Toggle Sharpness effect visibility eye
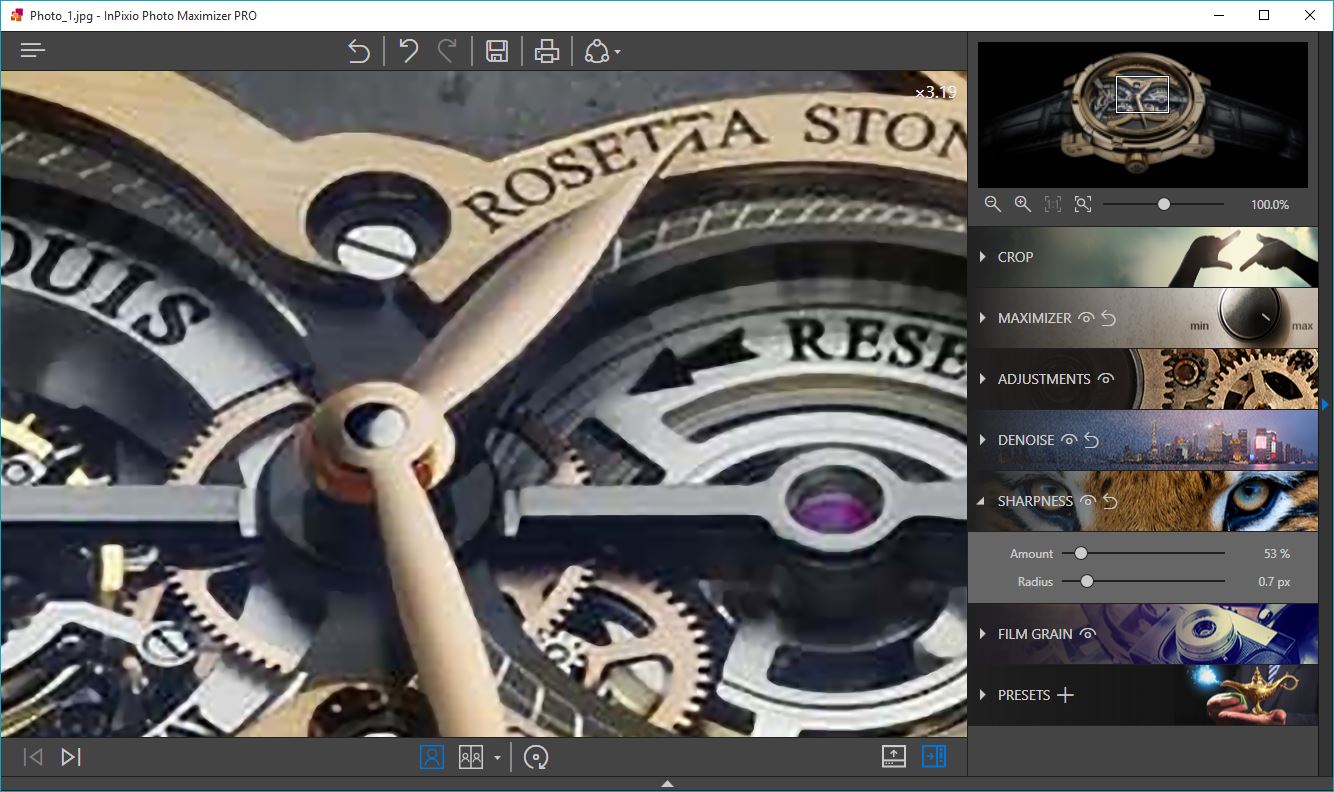Screen dimensions: 1334x792 (1088, 501)
